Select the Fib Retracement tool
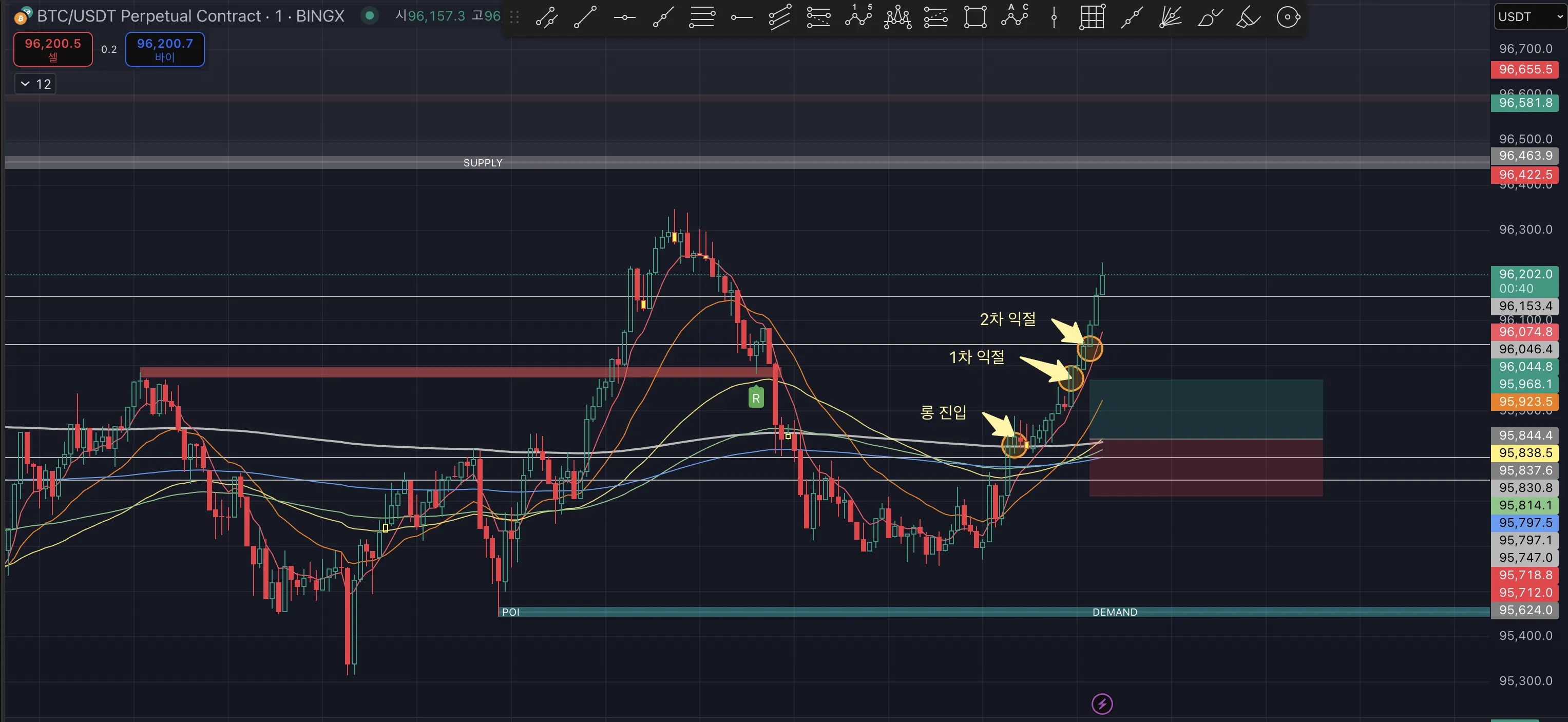This screenshot has width=1568, height=722. click(x=702, y=16)
